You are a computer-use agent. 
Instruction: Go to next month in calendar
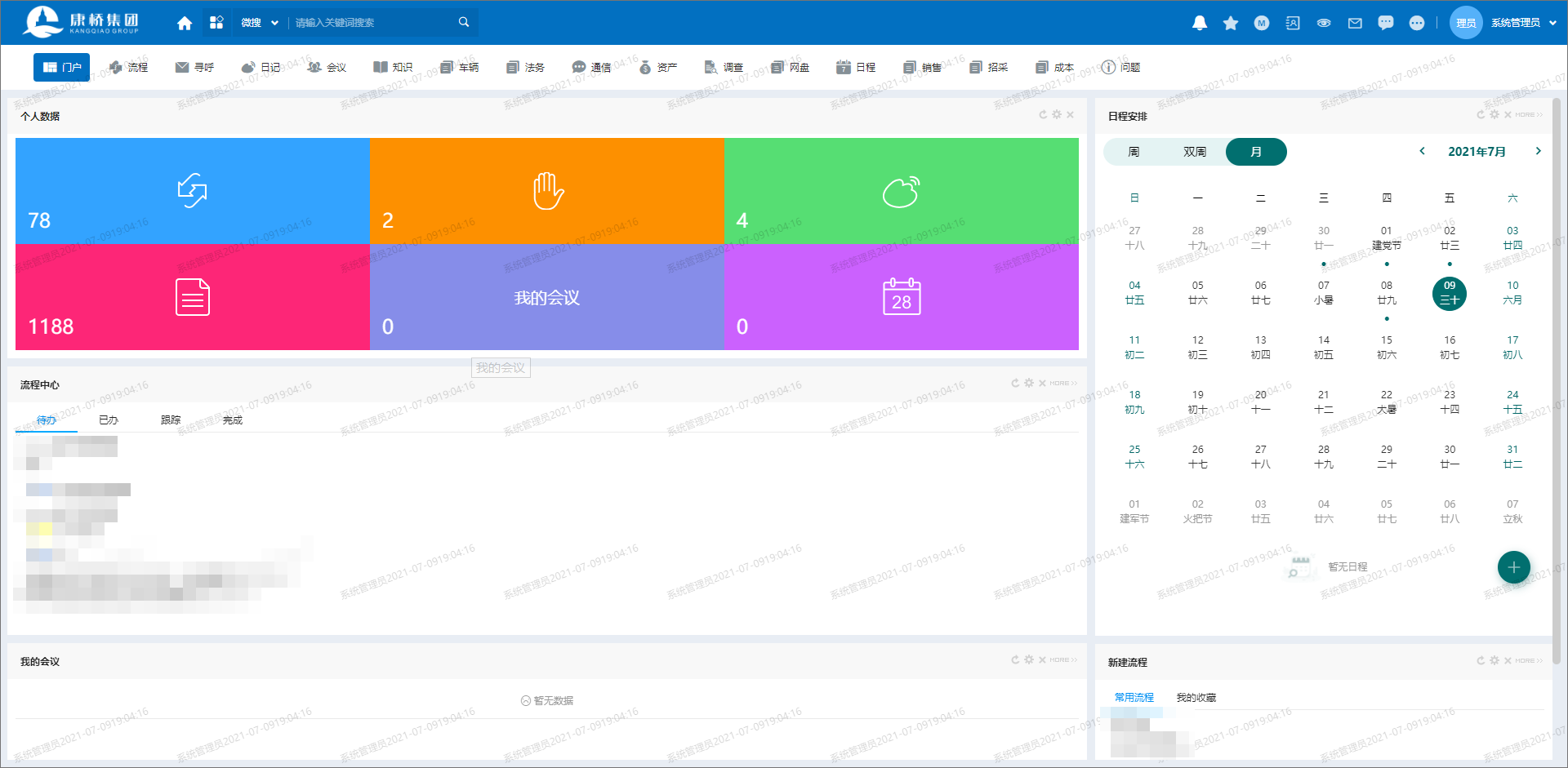[1539, 151]
